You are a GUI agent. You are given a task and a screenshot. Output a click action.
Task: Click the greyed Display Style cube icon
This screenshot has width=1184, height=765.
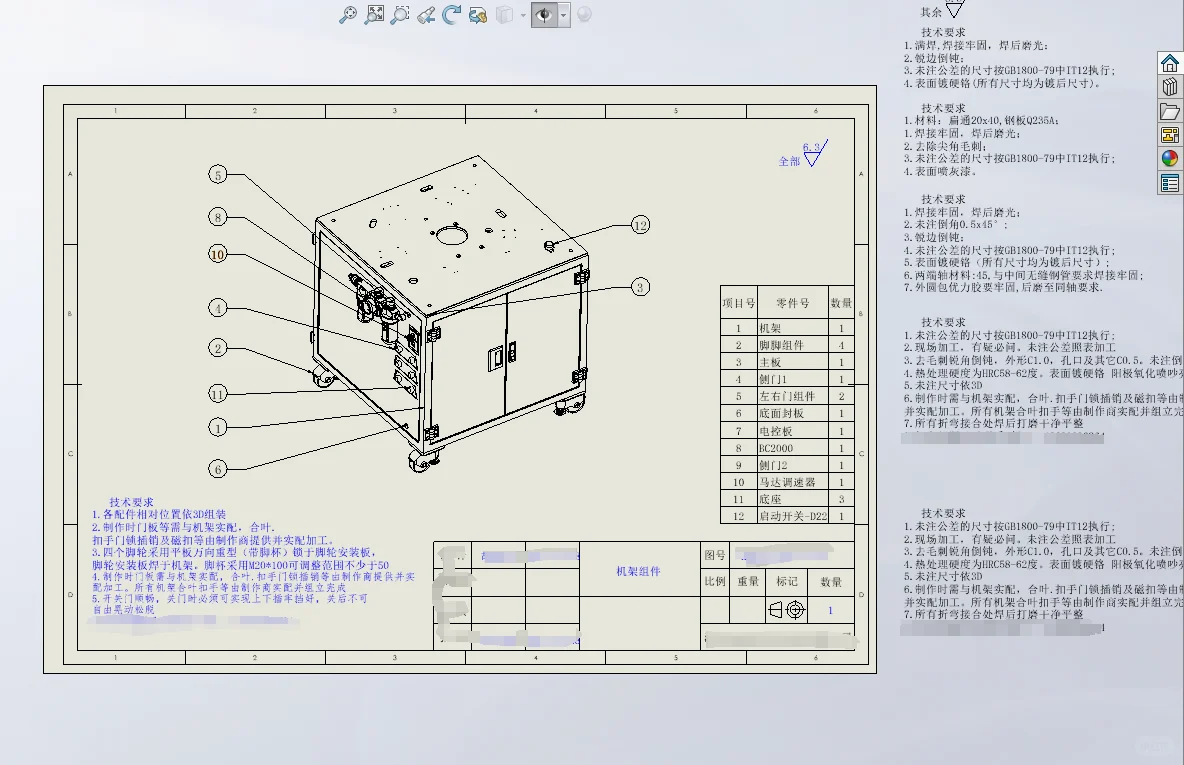(504, 15)
